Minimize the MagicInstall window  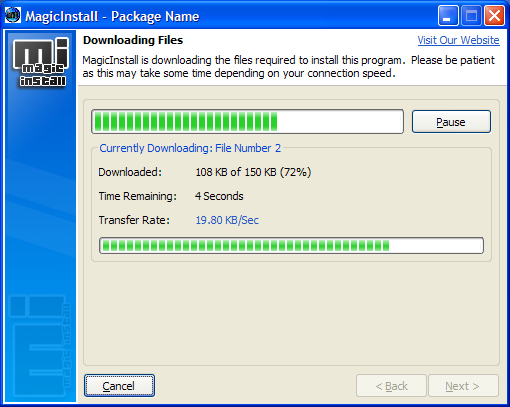[448, 15]
